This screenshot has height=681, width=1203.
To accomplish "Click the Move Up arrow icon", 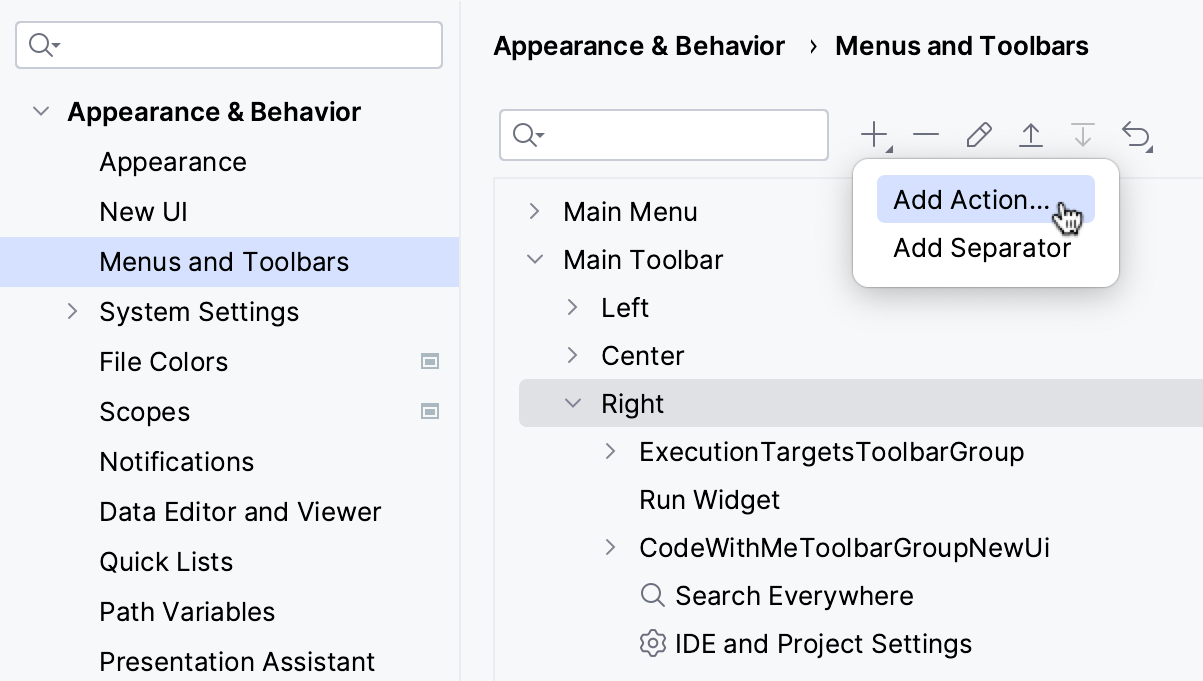I will (x=1031, y=134).
